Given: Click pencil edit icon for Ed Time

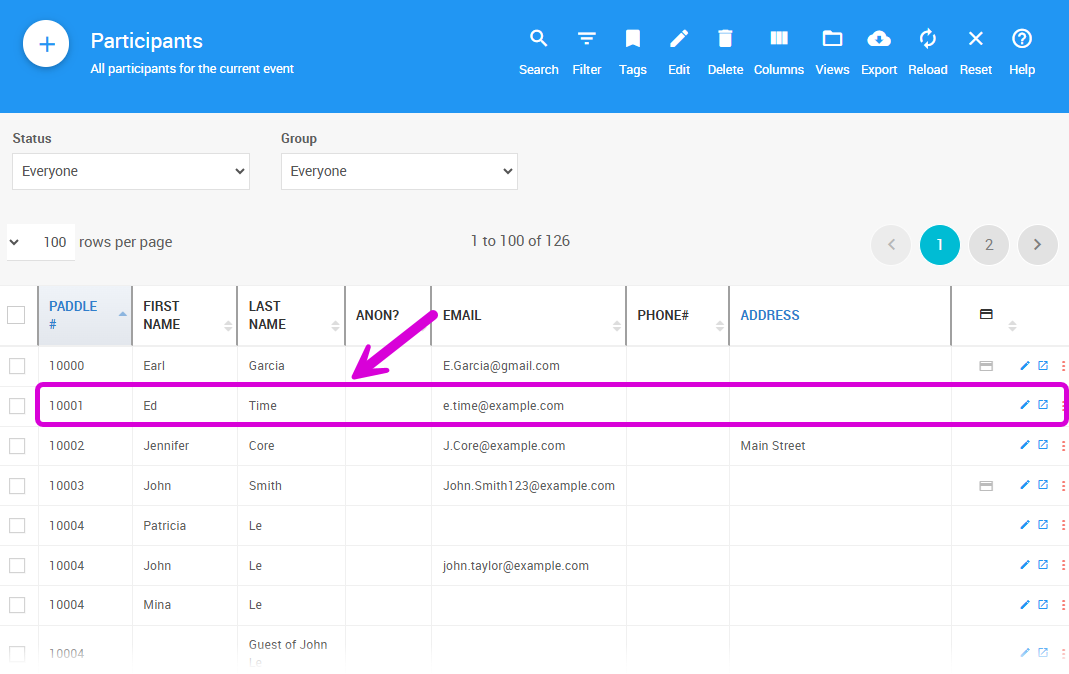Looking at the screenshot, I should (1024, 405).
